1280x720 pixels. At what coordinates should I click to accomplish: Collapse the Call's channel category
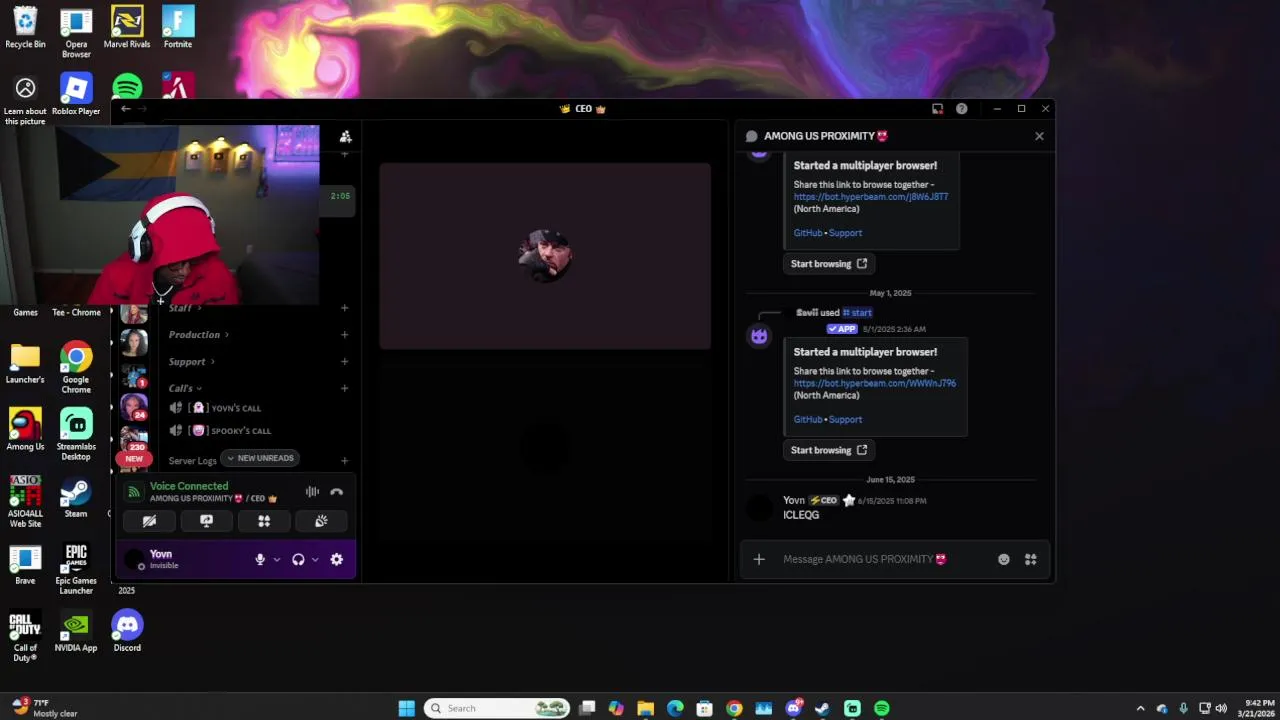point(185,388)
